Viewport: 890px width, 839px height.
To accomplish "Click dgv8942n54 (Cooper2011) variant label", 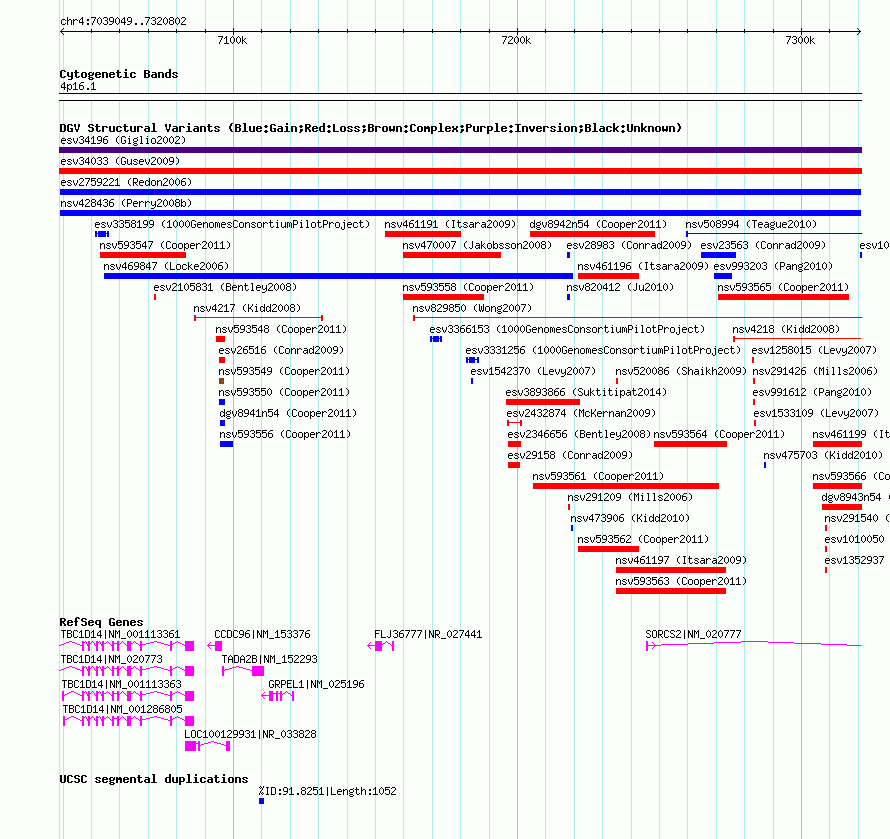I will coord(598,224).
